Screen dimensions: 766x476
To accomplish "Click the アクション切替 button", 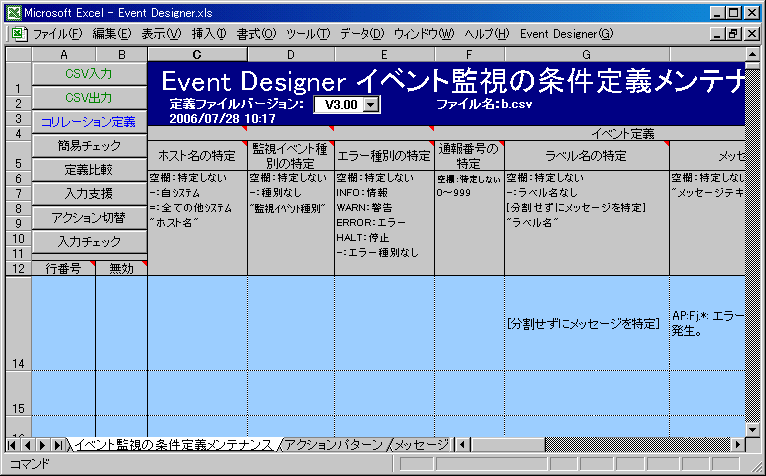I will (x=89, y=217).
